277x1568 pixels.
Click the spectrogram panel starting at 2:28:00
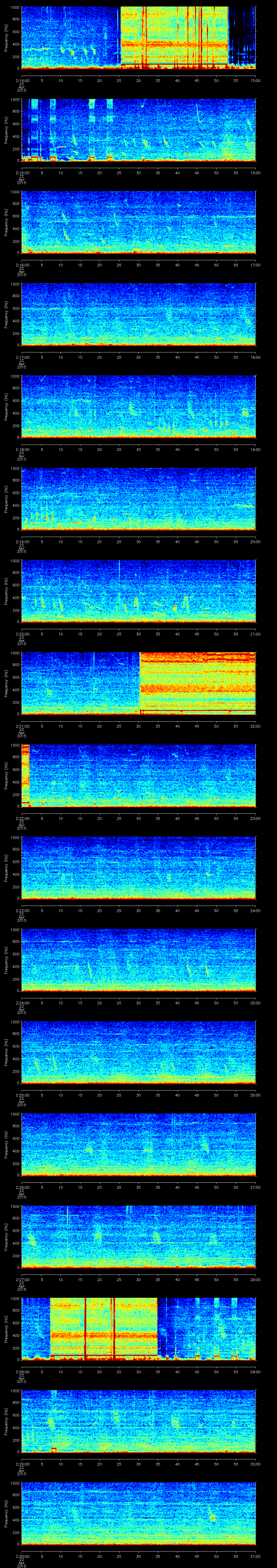[139, 1329]
